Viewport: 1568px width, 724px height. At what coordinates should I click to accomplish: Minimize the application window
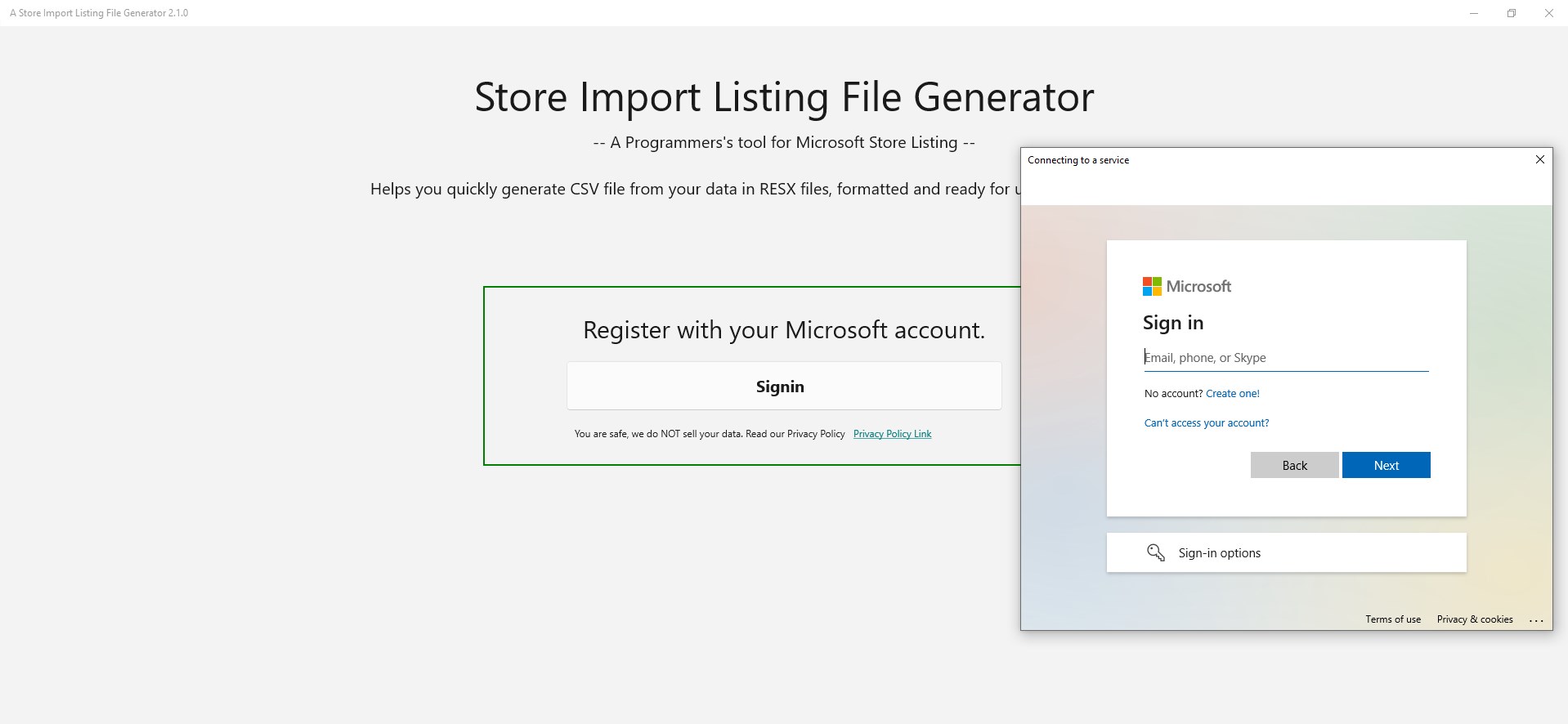coord(1473,13)
